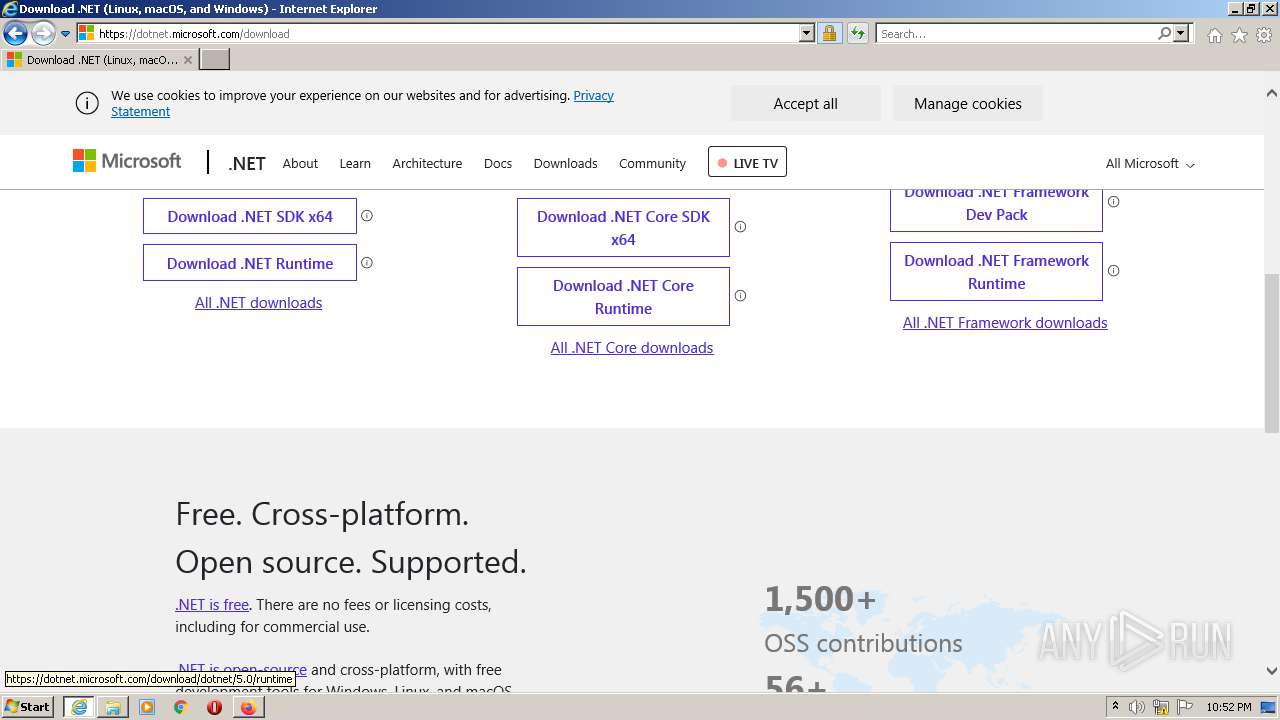The width and height of the screenshot is (1280, 720).
Task: Click the browser Back arrow button
Action: tap(15, 34)
